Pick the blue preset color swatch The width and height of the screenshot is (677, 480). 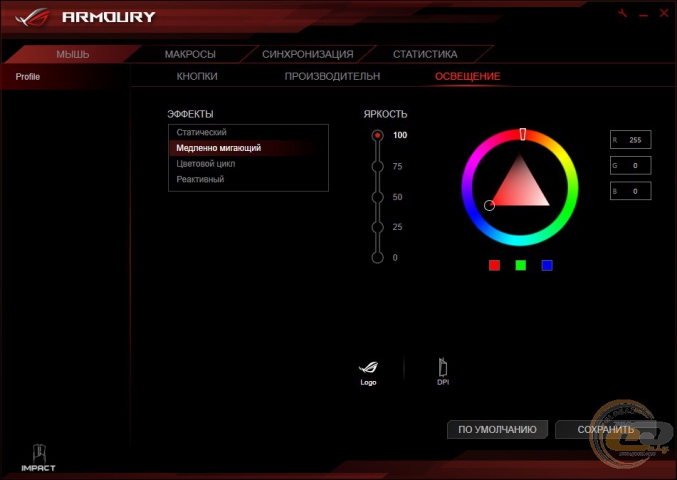pos(547,265)
